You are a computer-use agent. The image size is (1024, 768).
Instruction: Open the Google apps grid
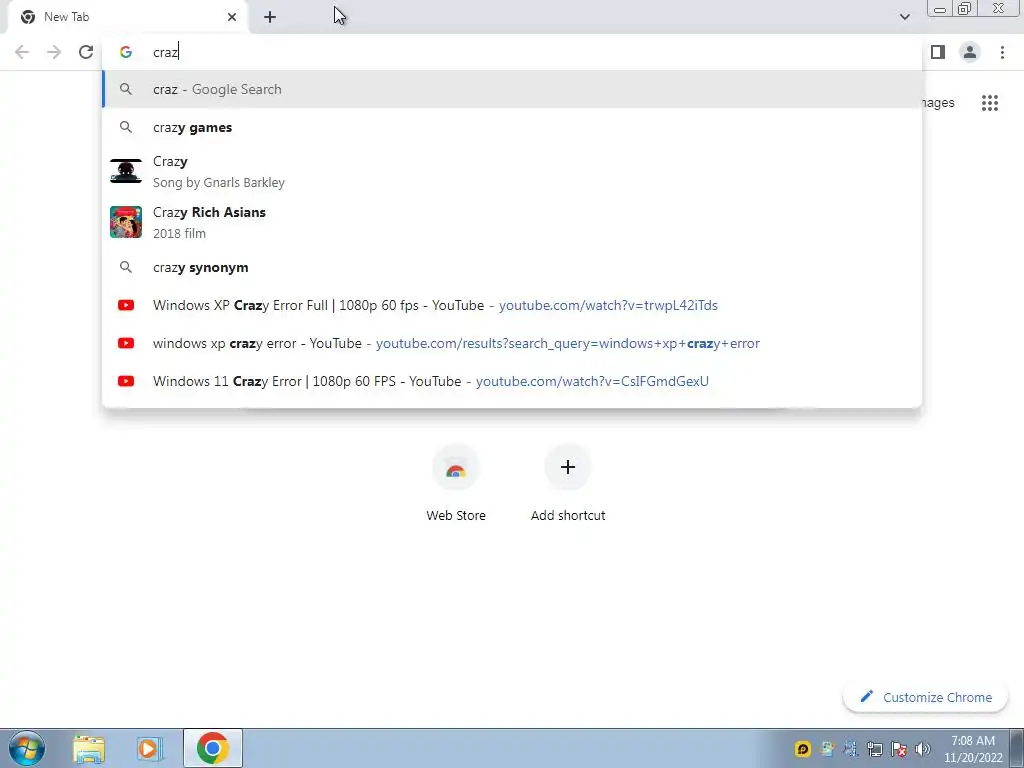point(990,103)
